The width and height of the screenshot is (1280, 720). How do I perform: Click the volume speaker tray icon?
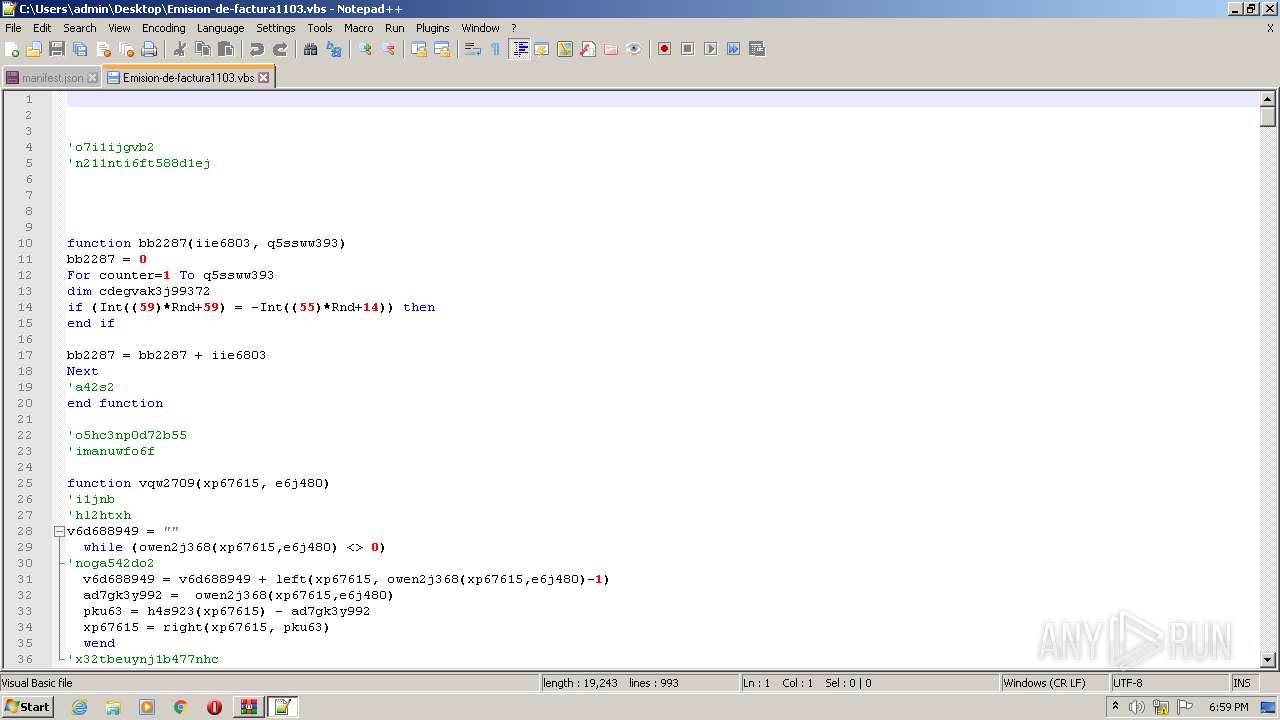click(x=1137, y=707)
